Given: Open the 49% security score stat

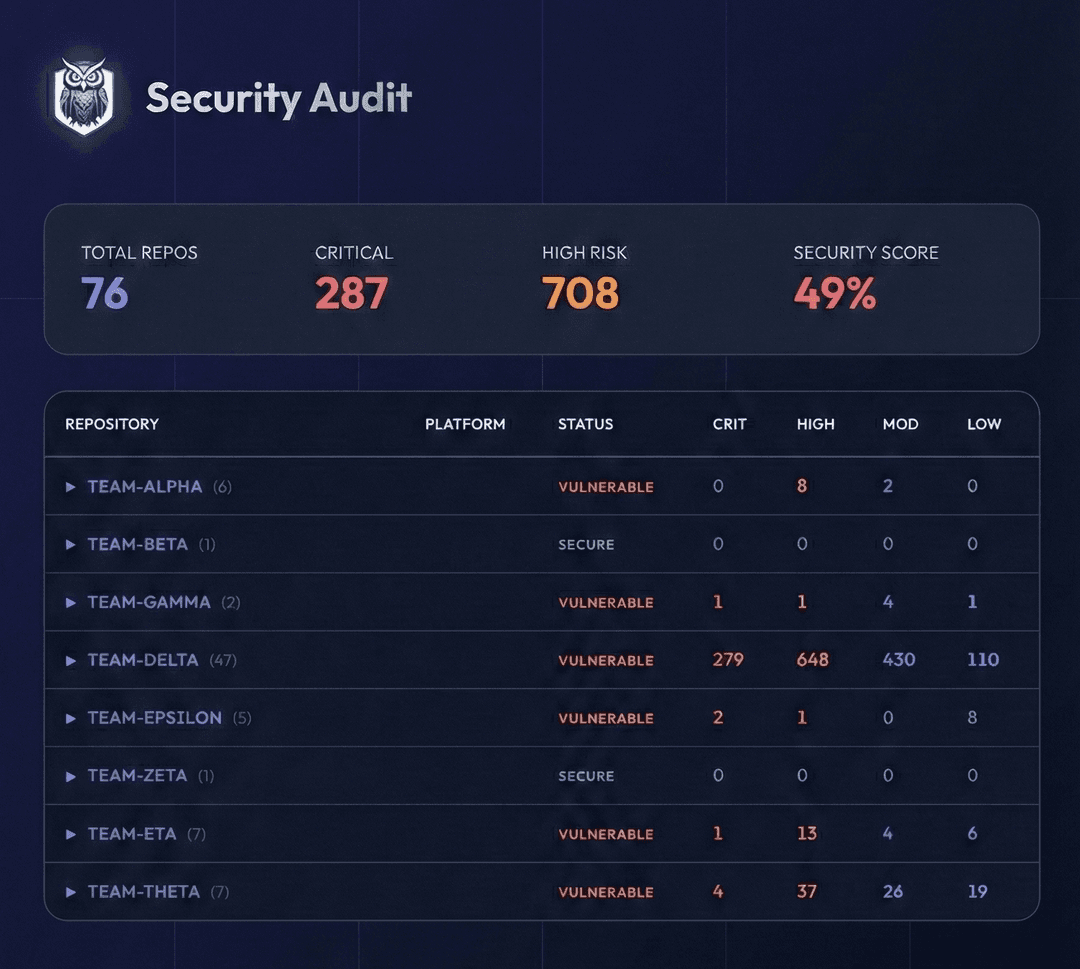Looking at the screenshot, I should pyautogui.click(x=834, y=293).
